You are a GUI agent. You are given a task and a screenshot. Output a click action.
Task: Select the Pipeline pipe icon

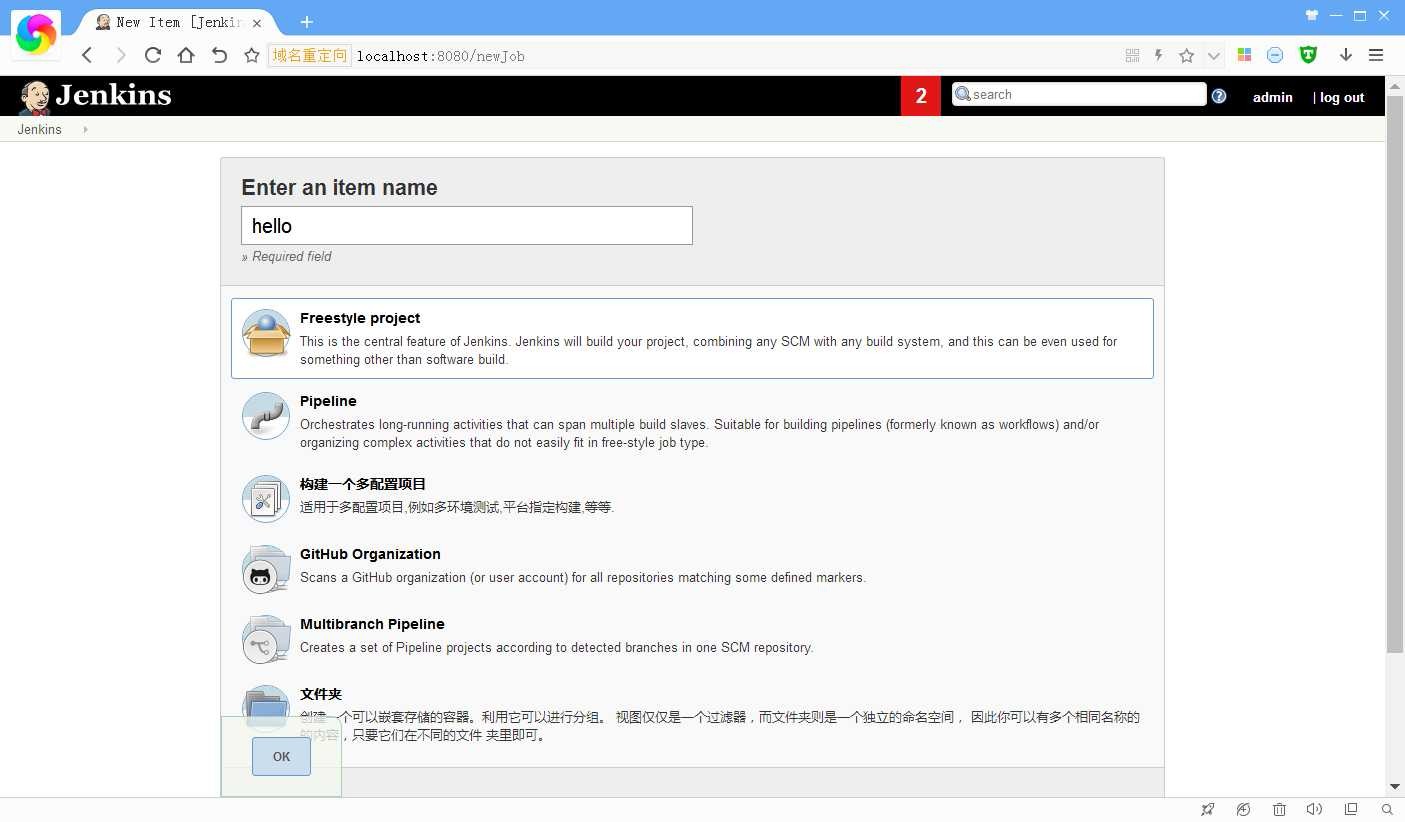(266, 416)
